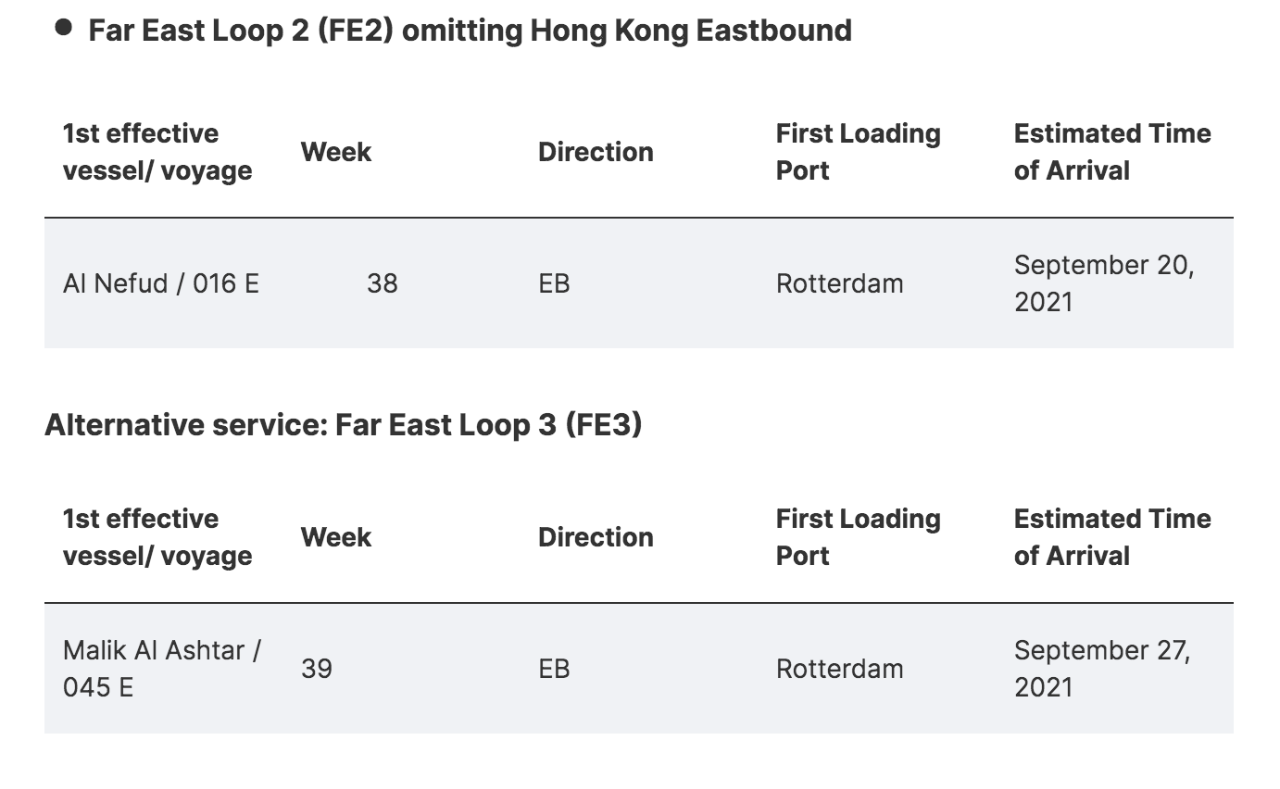Select Rotterdam in the Malik Al Ashtar row
The height and width of the screenshot is (789, 1280).
[x=839, y=669]
